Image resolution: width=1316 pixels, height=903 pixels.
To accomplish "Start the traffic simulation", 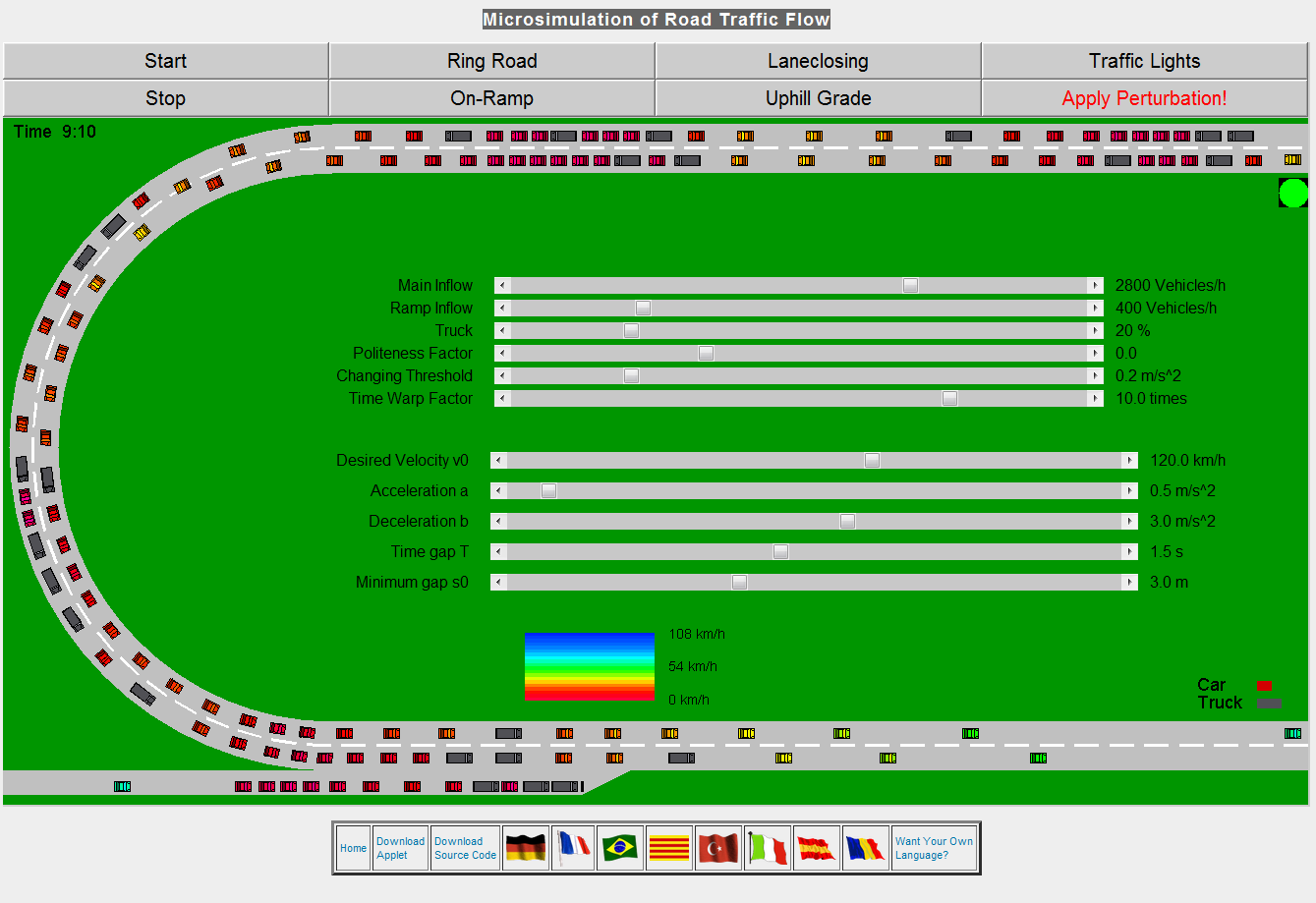I will point(165,60).
